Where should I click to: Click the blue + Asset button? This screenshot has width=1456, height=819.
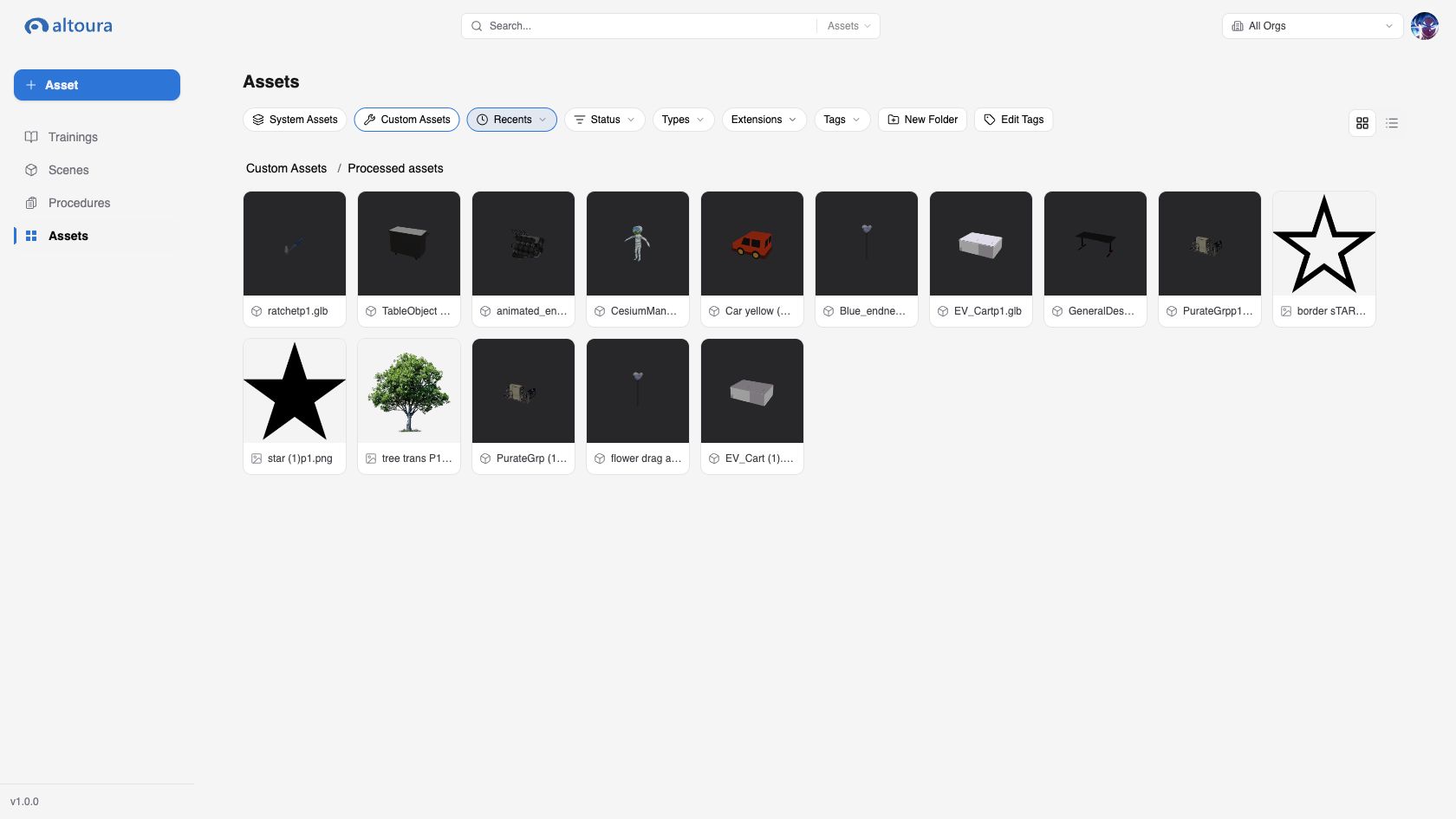(97, 85)
